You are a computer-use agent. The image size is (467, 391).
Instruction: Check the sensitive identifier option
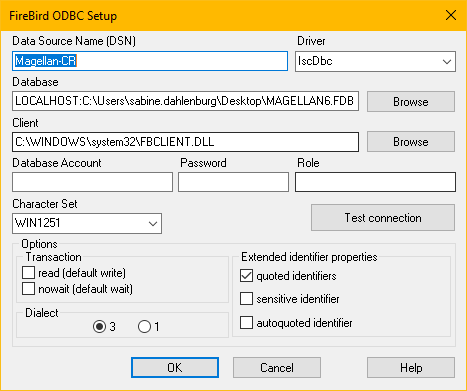pos(246,299)
